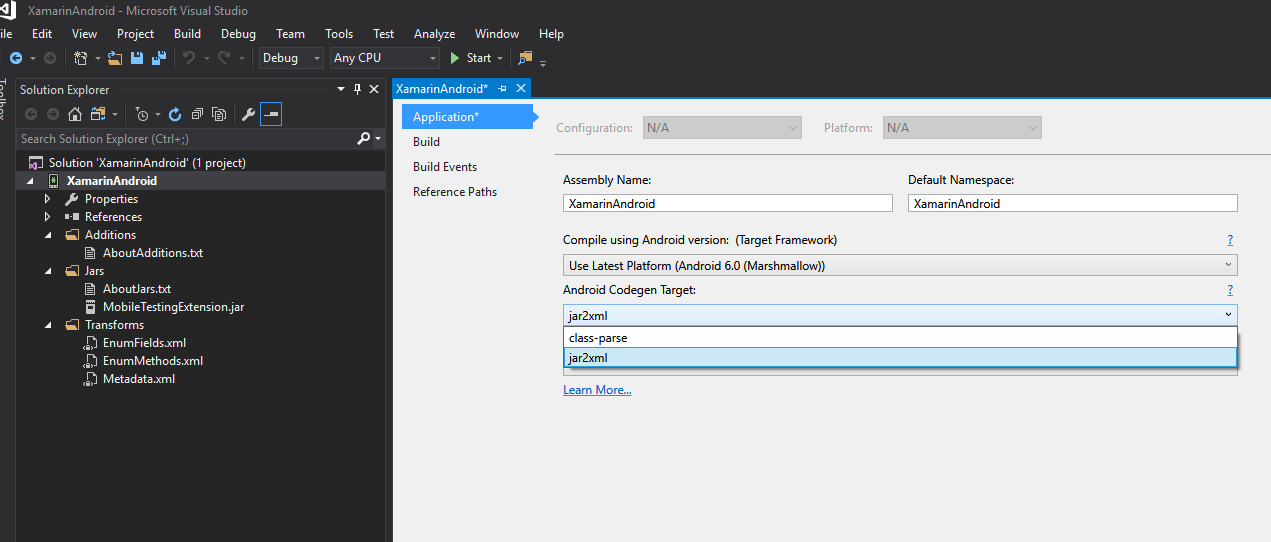This screenshot has height=542, width=1271.
Task: Open the Tools menu
Action: point(339,33)
